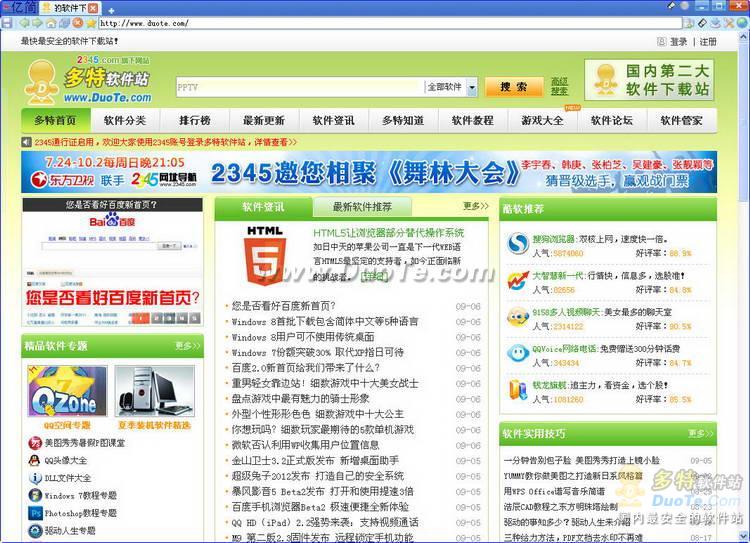The width and height of the screenshot is (750, 543).
Task: Click 更多>> in the 软件实用技巧 header
Action: (700, 433)
